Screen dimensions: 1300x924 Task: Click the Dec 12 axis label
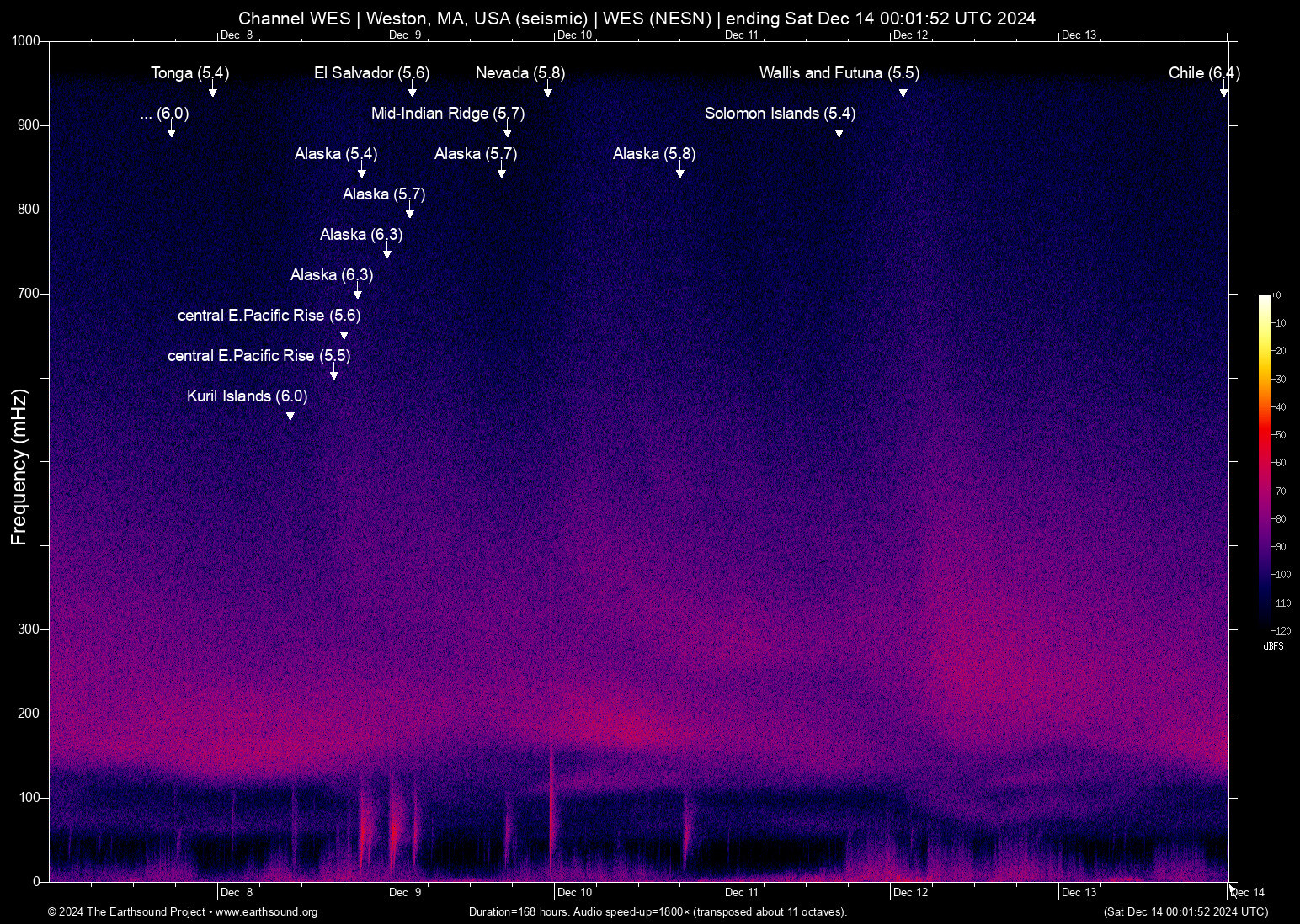coord(913,892)
